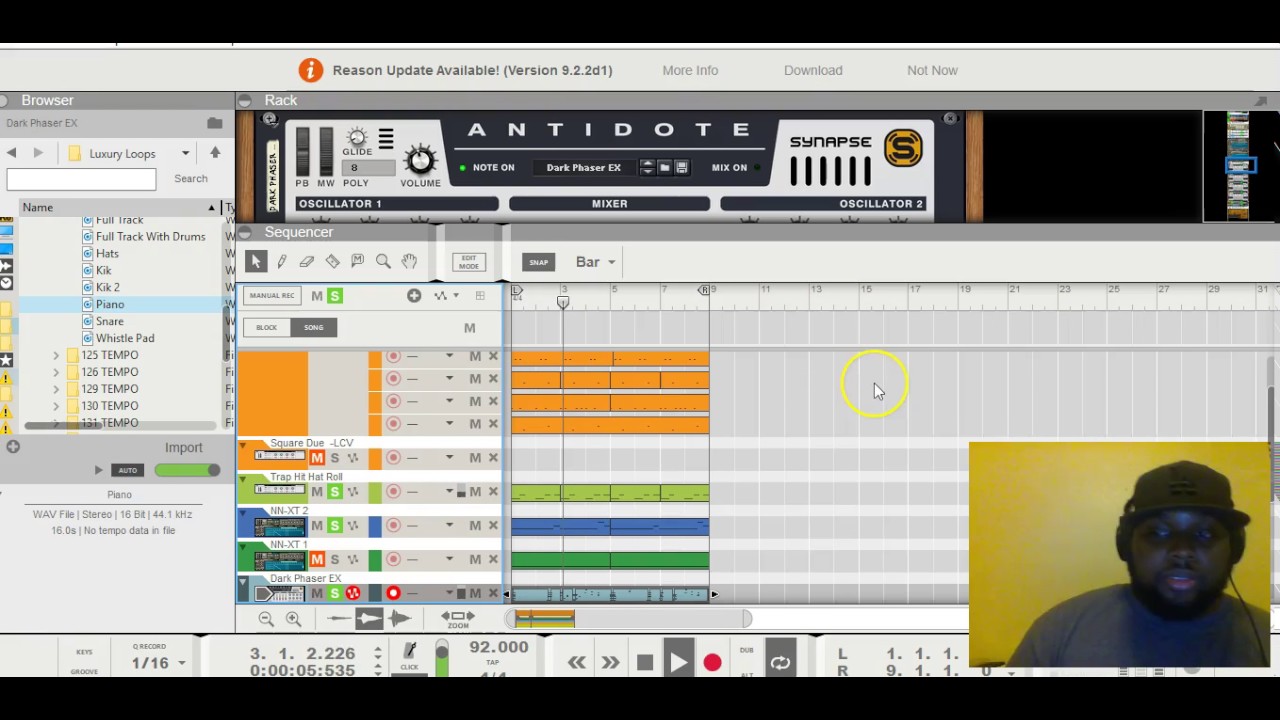Toggle record enable on Dark Phaser EX

393,593
